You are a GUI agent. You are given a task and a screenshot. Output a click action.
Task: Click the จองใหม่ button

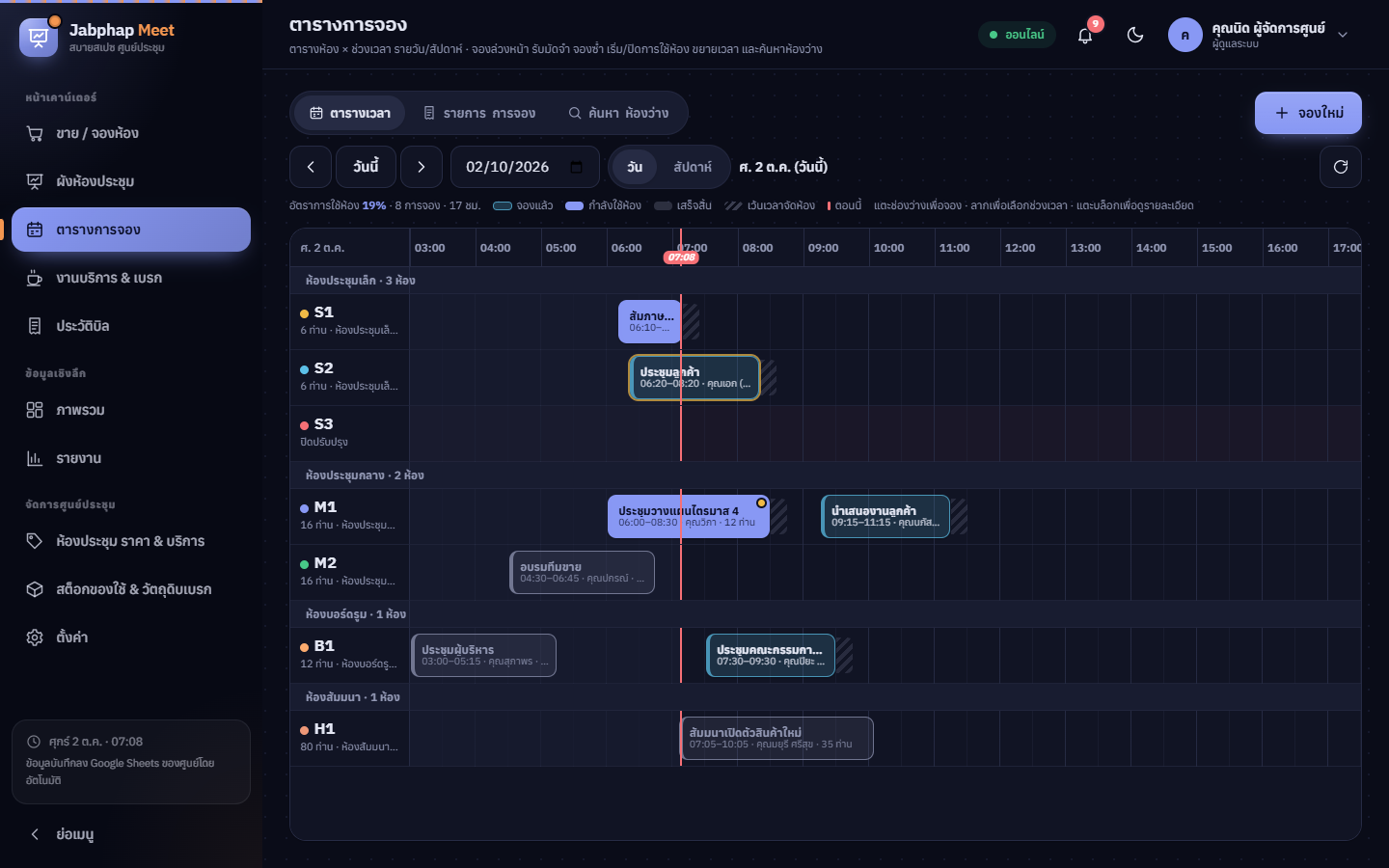coord(1308,113)
